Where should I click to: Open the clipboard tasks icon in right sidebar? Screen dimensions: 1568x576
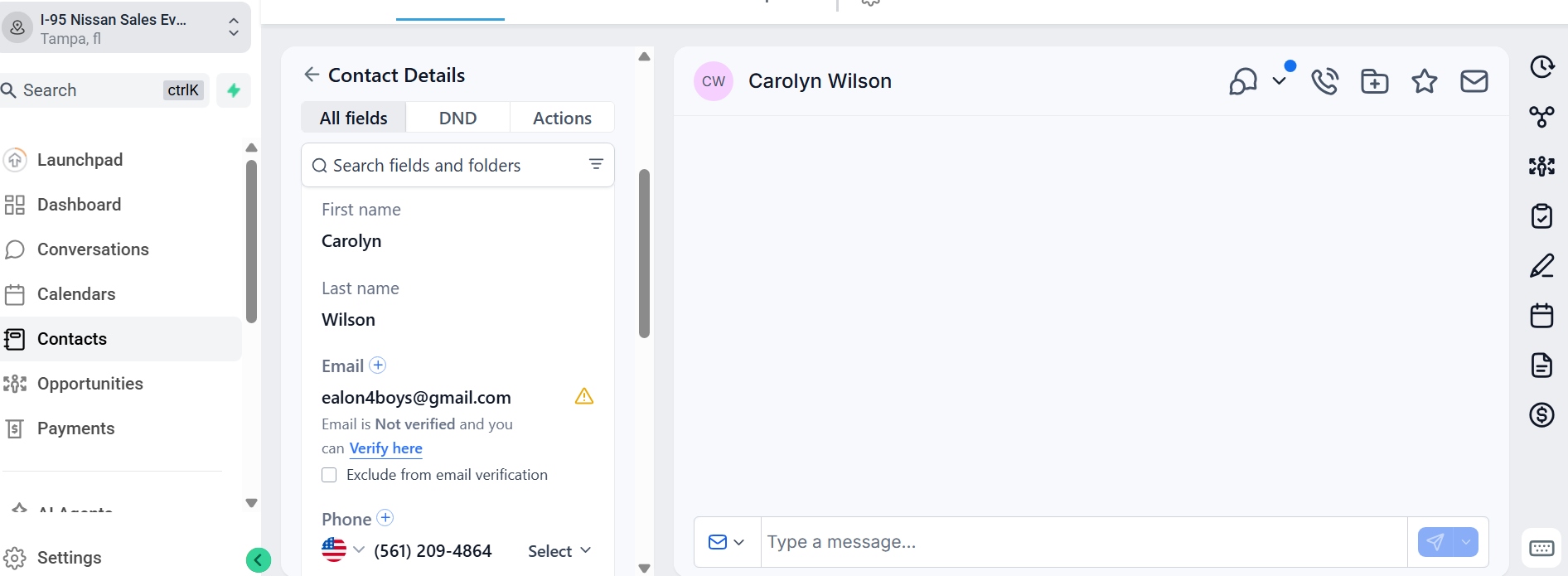pos(1541,216)
